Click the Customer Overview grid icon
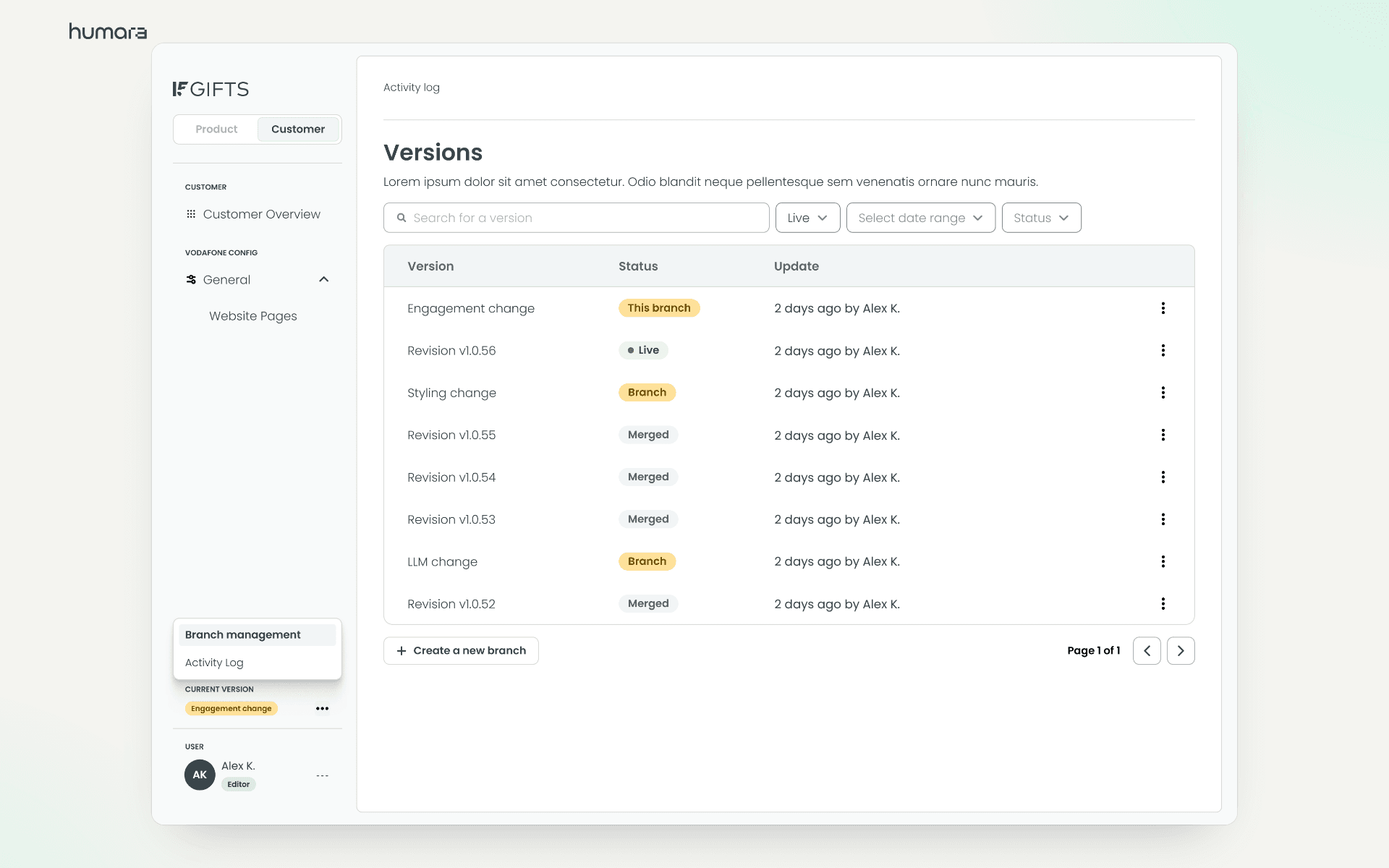This screenshot has height=868, width=1389. pos(191,214)
